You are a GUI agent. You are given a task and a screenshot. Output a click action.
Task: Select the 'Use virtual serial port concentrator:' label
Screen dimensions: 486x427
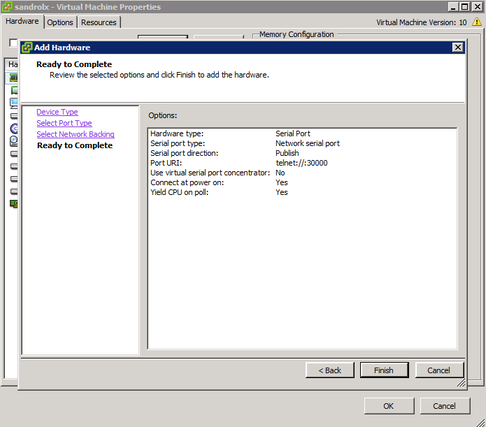(x=210, y=173)
